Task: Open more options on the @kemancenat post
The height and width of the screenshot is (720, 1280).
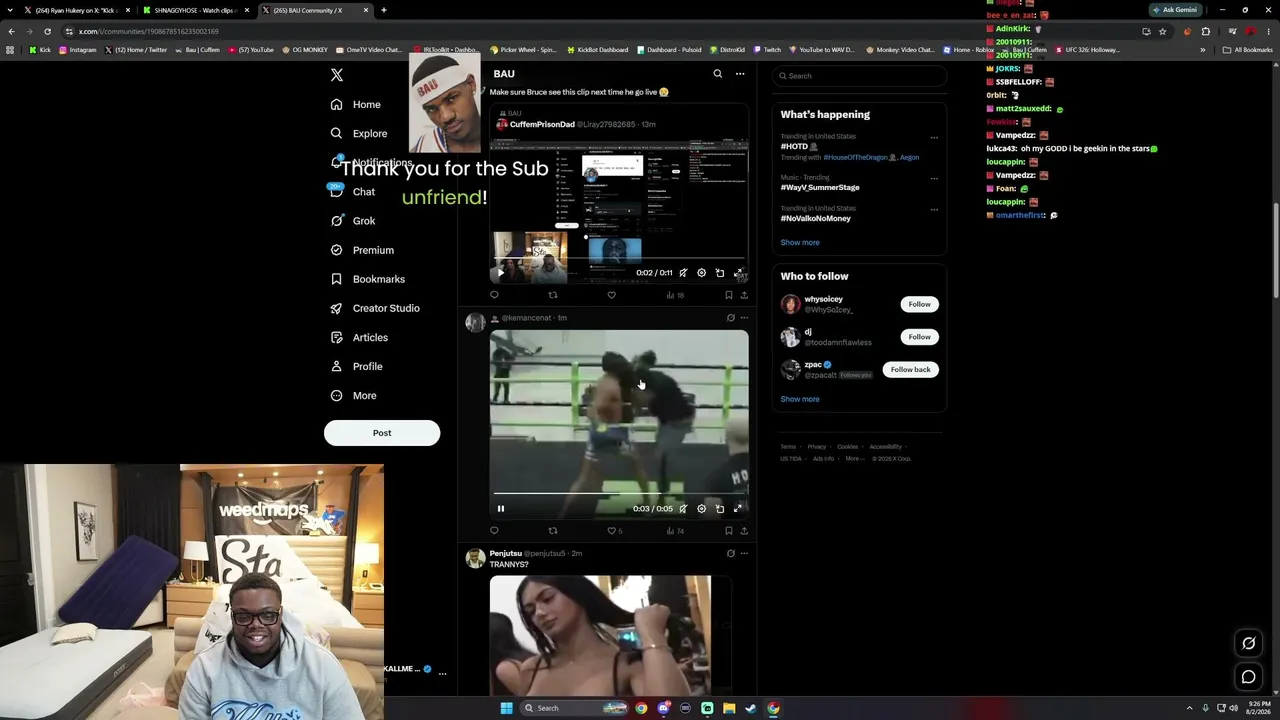Action: (744, 318)
